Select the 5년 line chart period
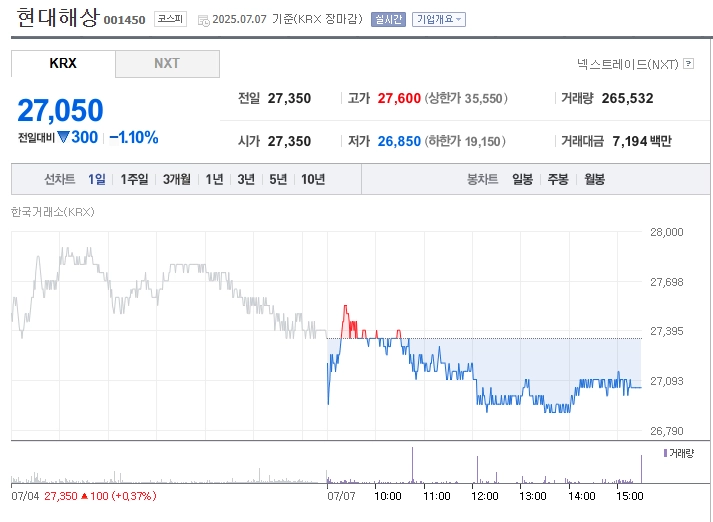 (x=278, y=179)
